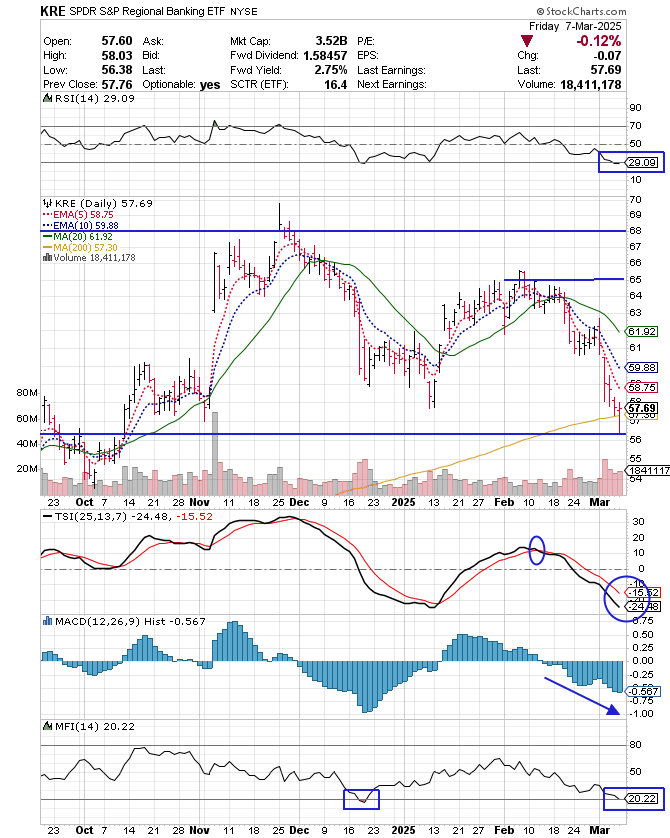Viewport: 670px width, 838px height.
Task: Click the SPDR S&P Regional Banking ETF name
Action: click(x=147, y=11)
